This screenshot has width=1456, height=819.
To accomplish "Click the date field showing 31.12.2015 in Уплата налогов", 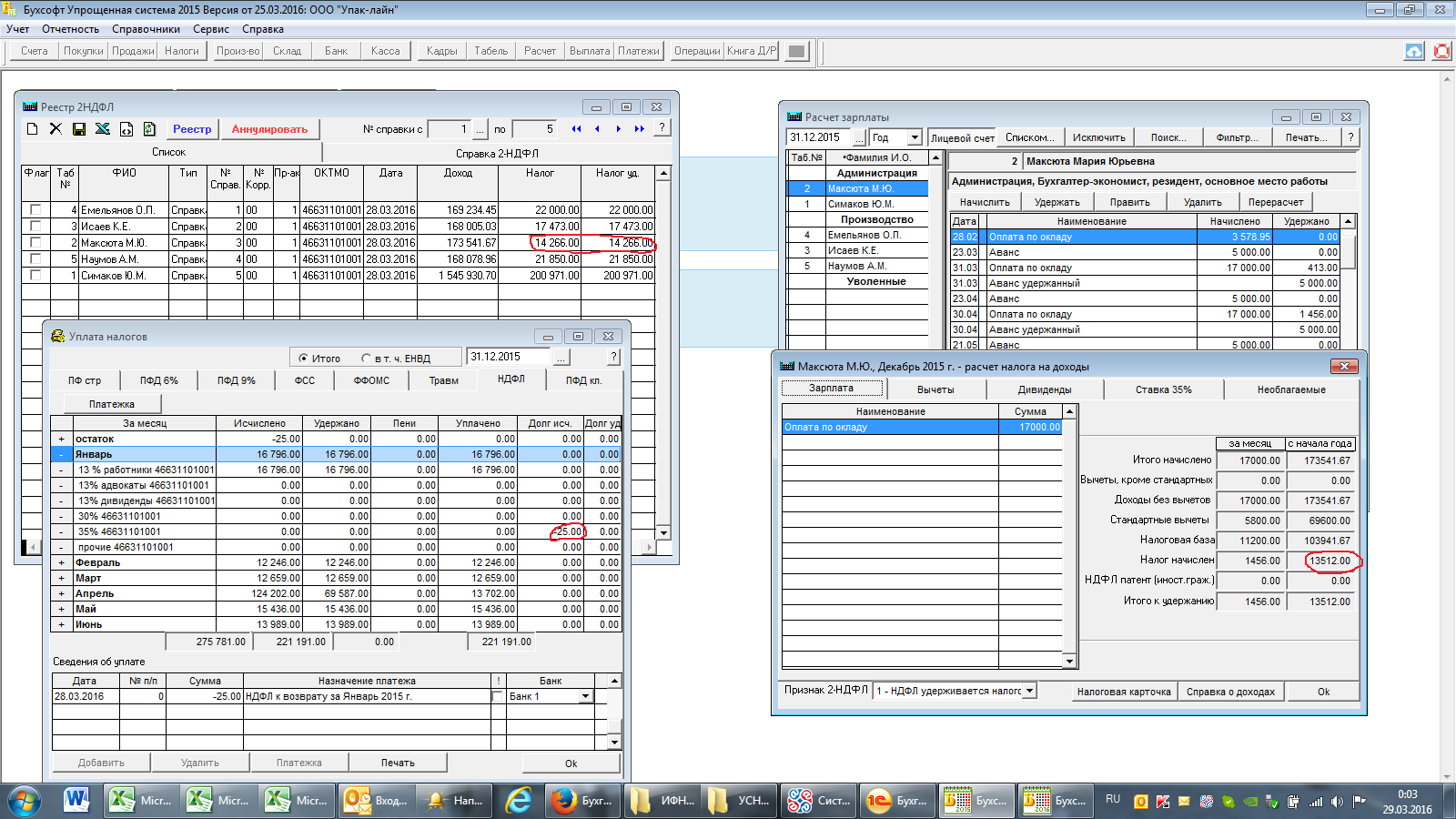I will tap(508, 357).
